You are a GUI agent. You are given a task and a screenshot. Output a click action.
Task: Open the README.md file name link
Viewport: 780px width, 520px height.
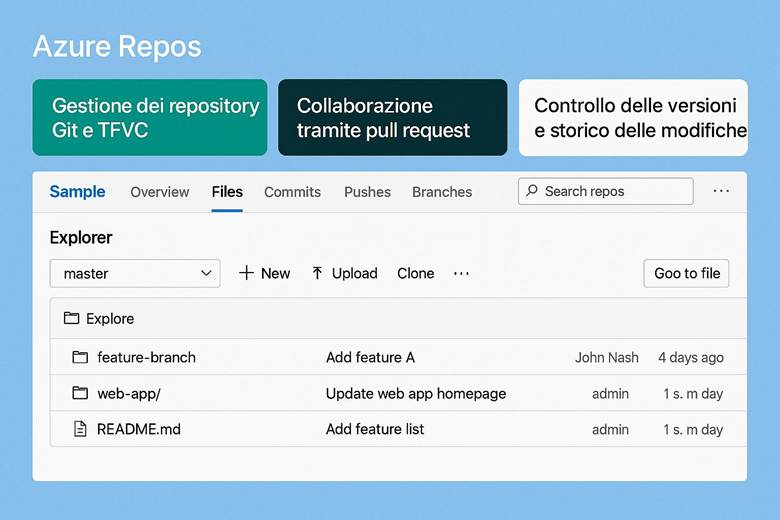click(x=138, y=429)
